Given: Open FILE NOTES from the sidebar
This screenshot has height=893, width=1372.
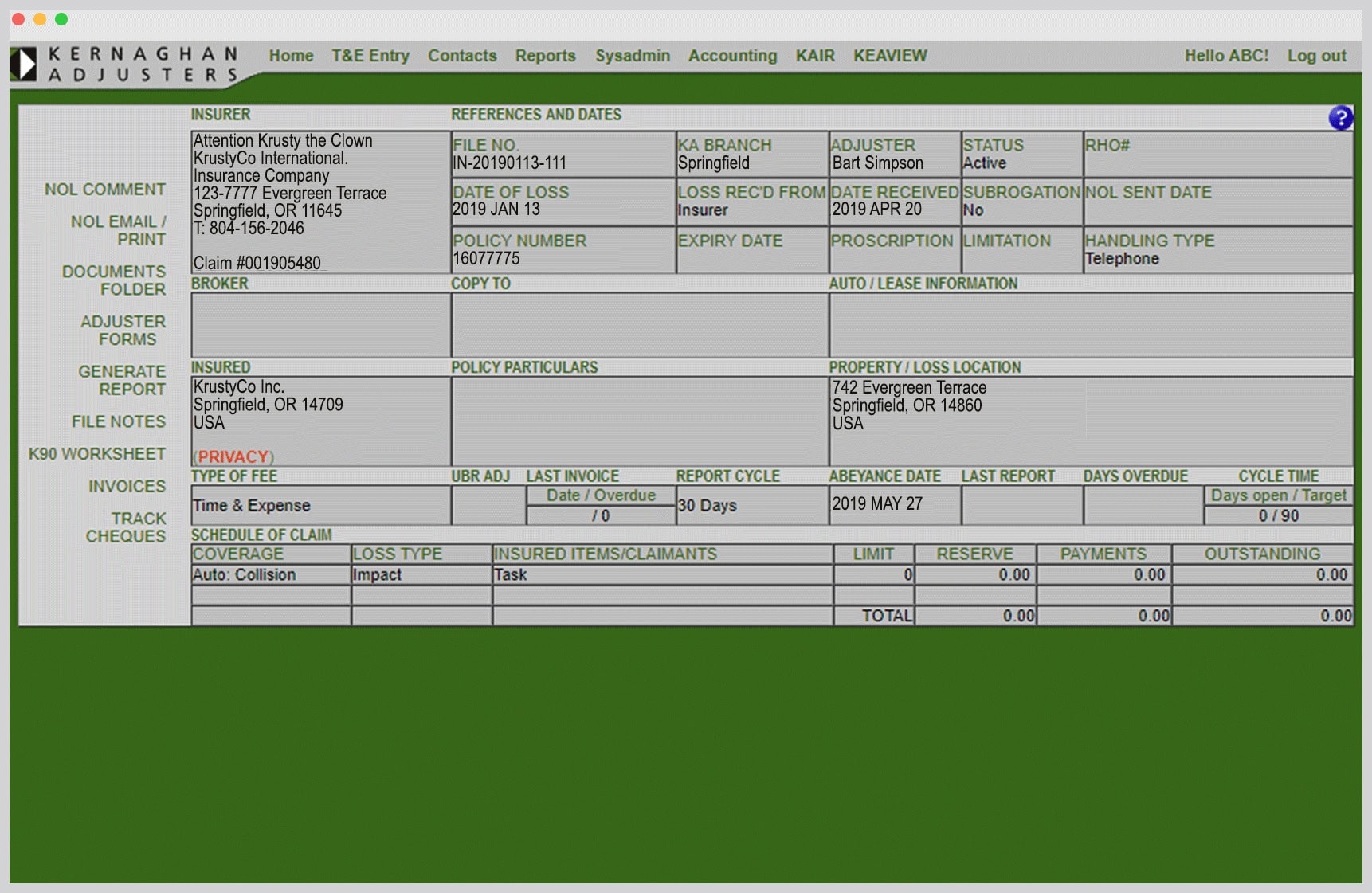Looking at the screenshot, I should coord(119,421).
